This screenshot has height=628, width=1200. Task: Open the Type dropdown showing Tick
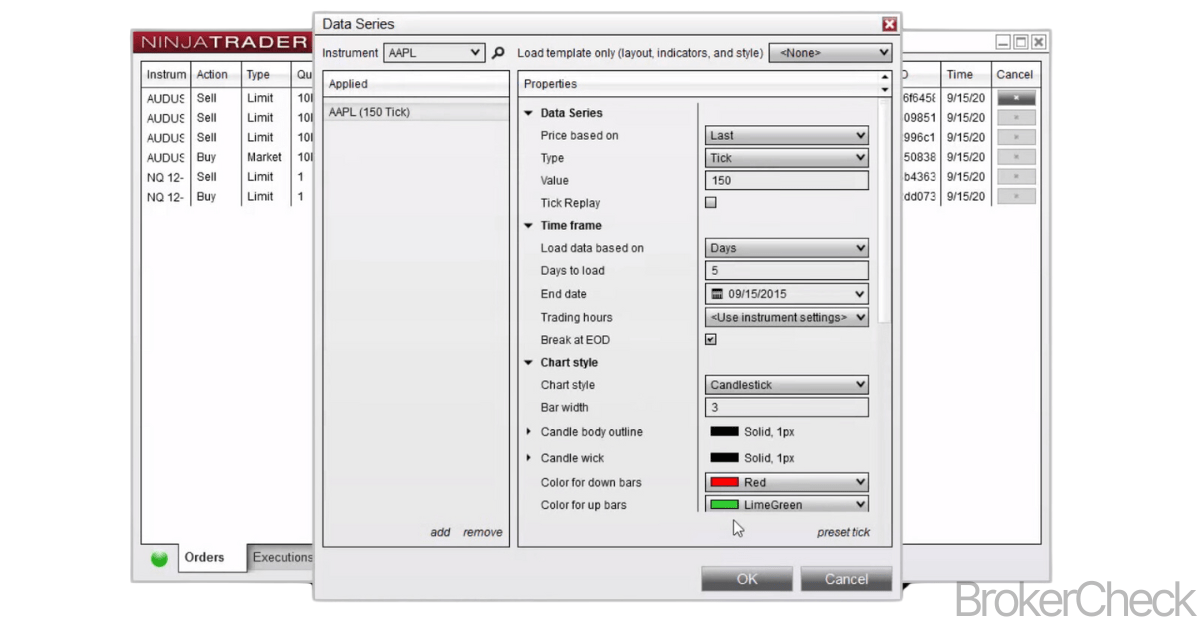787,158
